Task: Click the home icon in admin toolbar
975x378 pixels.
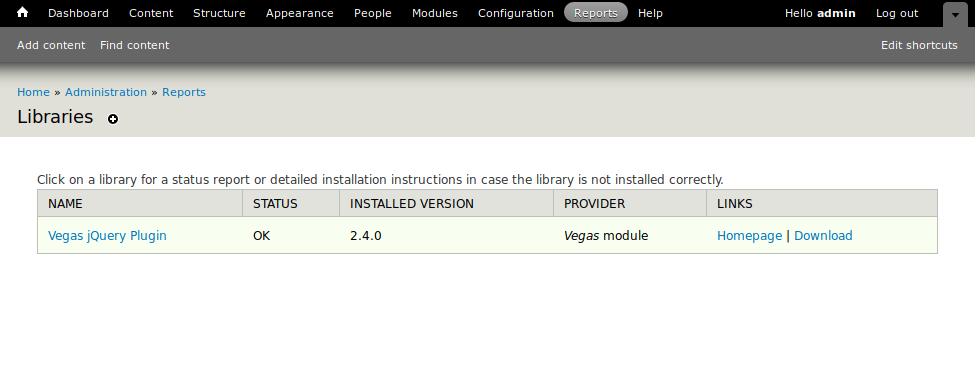Action: coord(22,12)
